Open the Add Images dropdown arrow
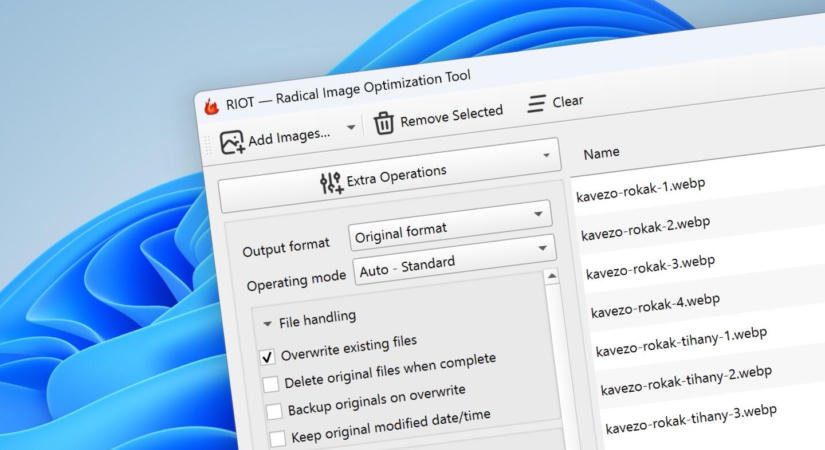 [351, 127]
